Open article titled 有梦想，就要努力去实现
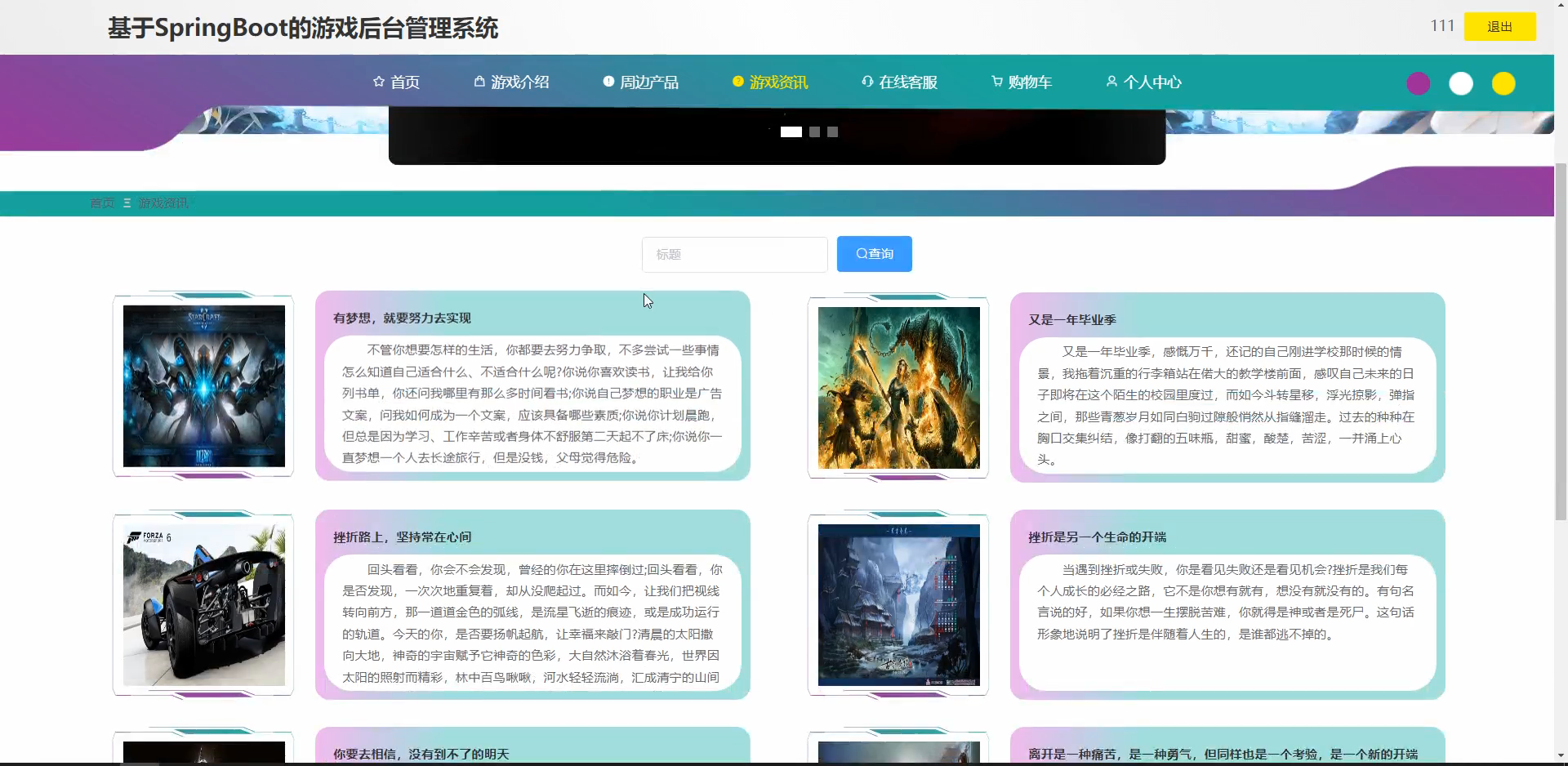Screen dimensions: 1568x766 tap(402, 318)
